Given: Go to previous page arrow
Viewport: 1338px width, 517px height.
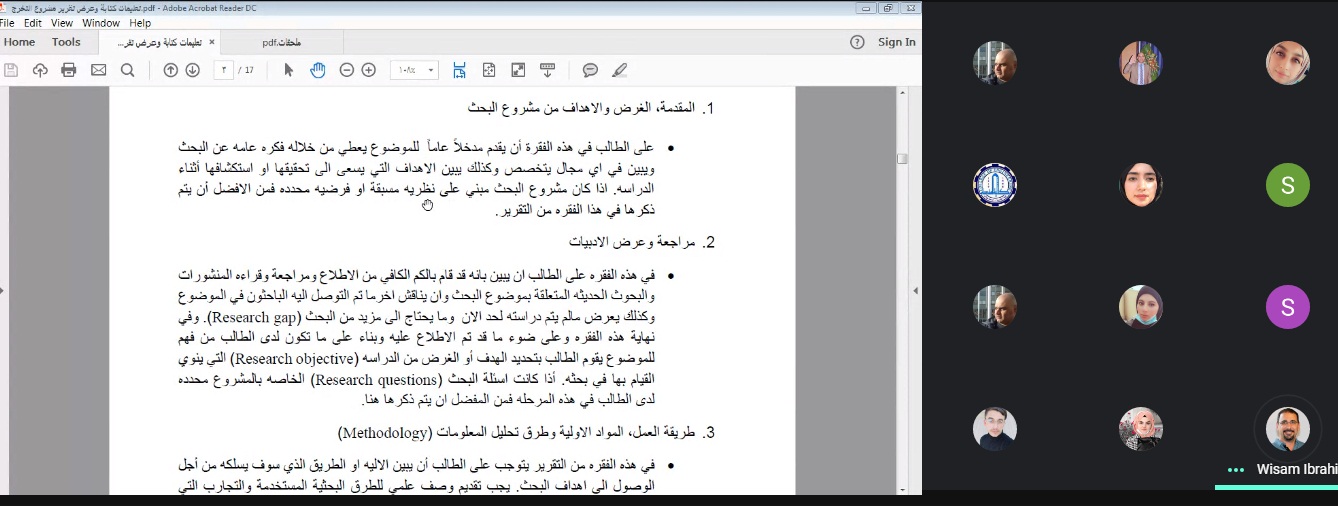Looking at the screenshot, I should click(171, 70).
